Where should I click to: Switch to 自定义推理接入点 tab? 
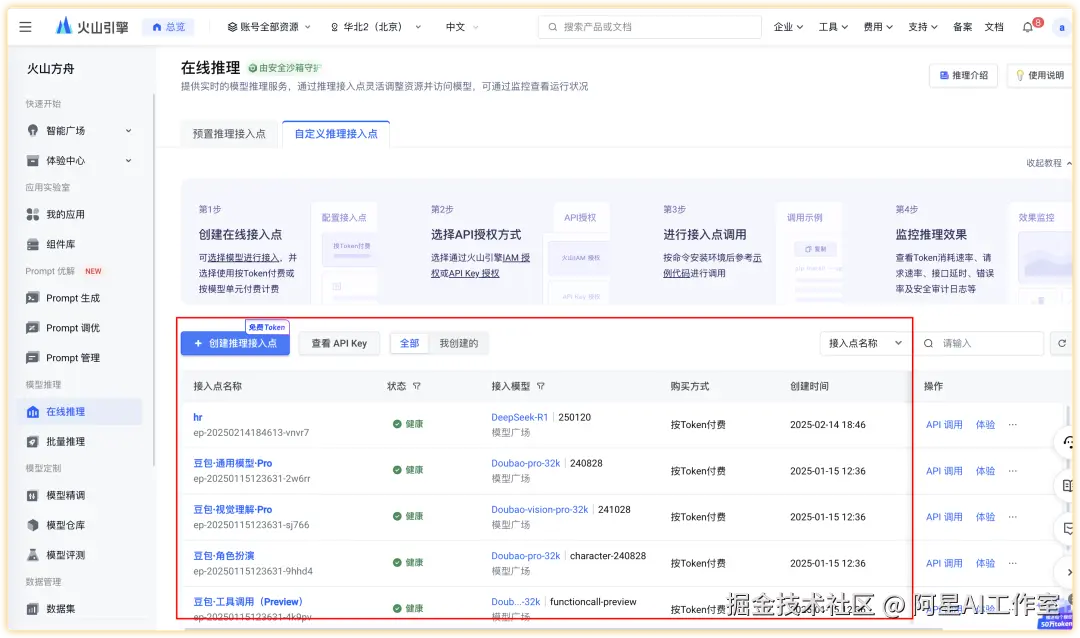point(336,134)
